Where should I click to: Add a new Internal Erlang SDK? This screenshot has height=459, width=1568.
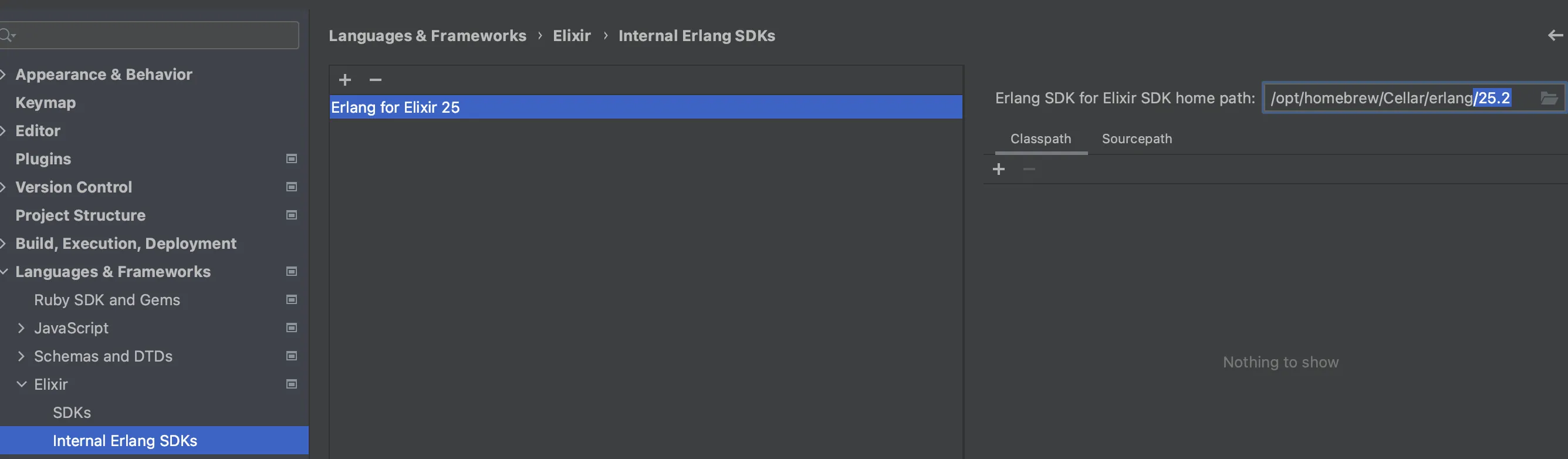pos(345,80)
